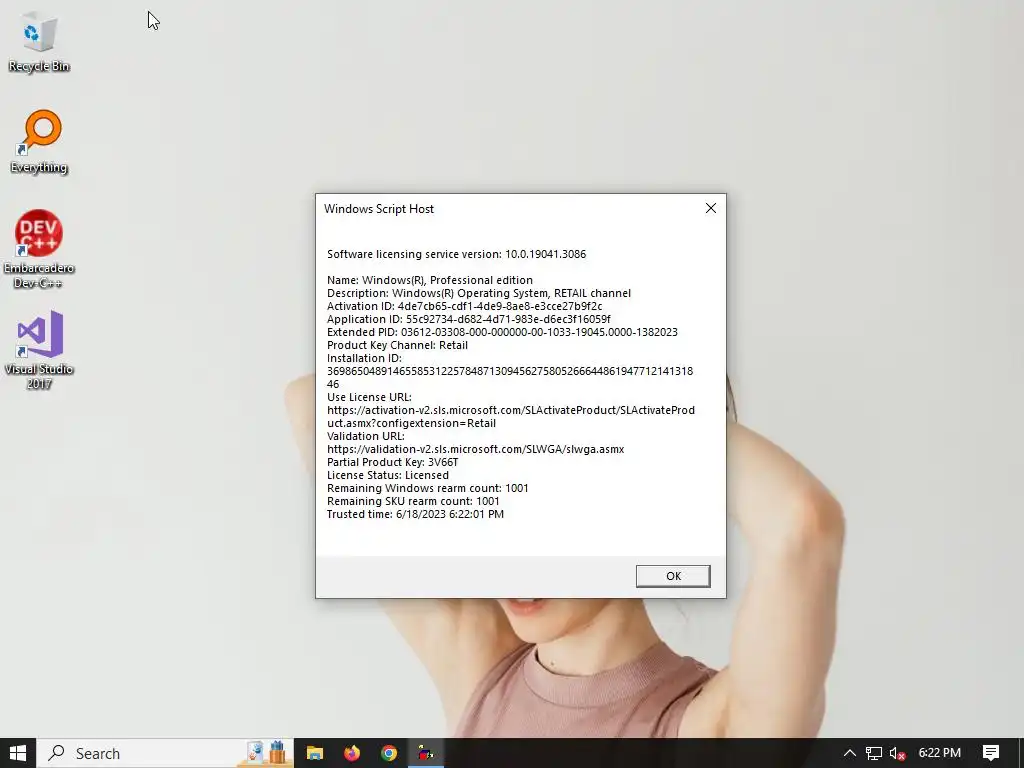Open the clock showing 6:22 PM
This screenshot has height=768, width=1024.
coord(939,753)
